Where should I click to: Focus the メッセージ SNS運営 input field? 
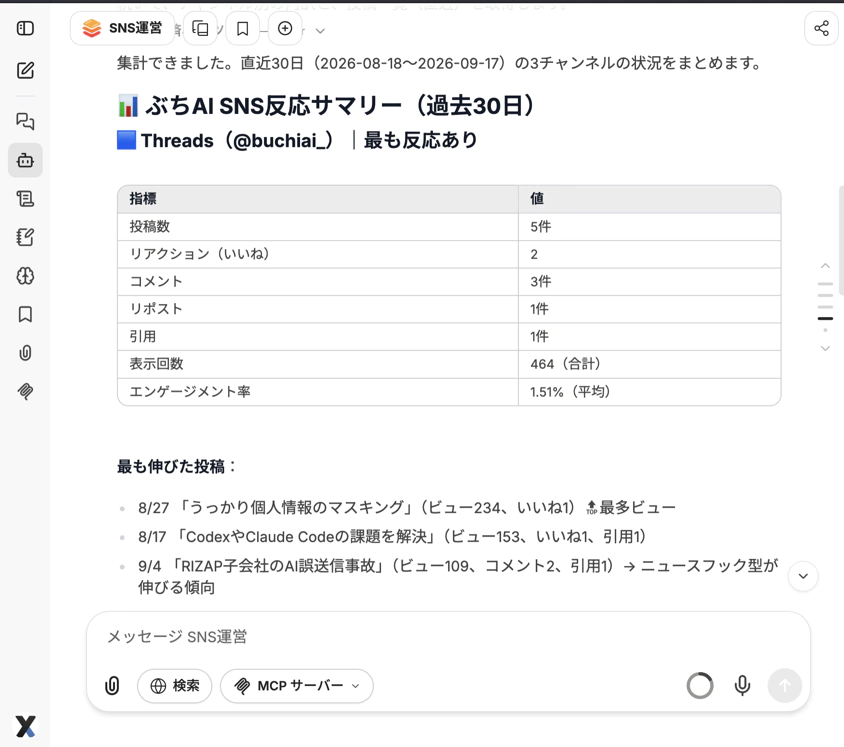tap(448, 637)
